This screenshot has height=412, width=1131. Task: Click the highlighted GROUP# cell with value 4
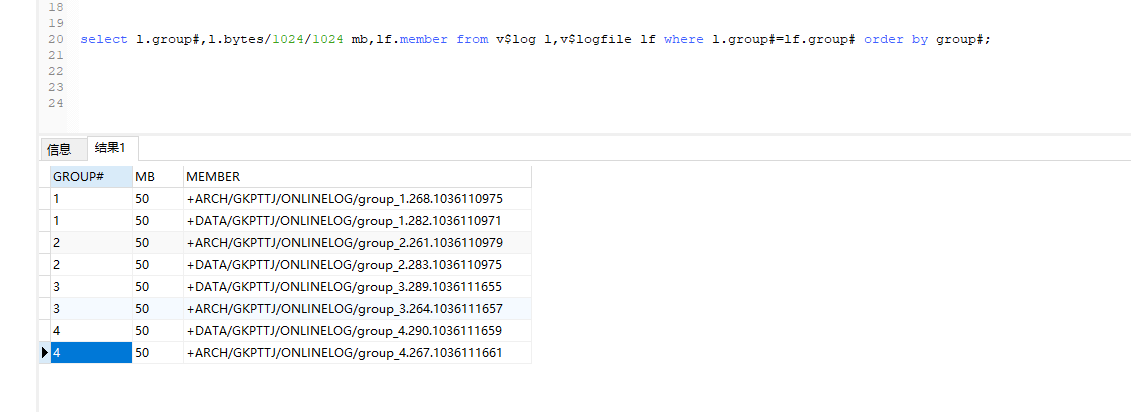[92, 353]
